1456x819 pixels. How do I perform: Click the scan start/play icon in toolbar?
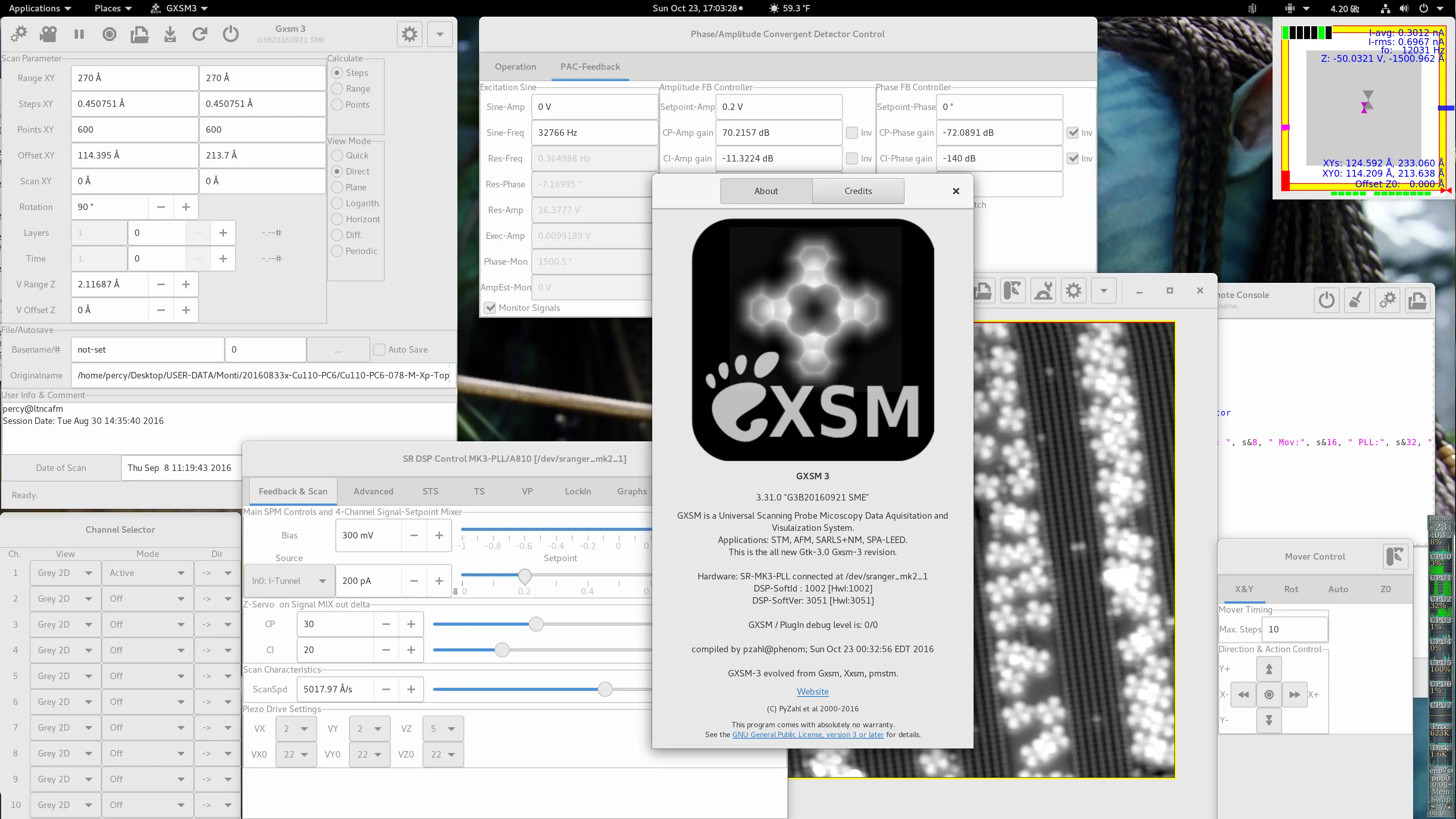(48, 34)
